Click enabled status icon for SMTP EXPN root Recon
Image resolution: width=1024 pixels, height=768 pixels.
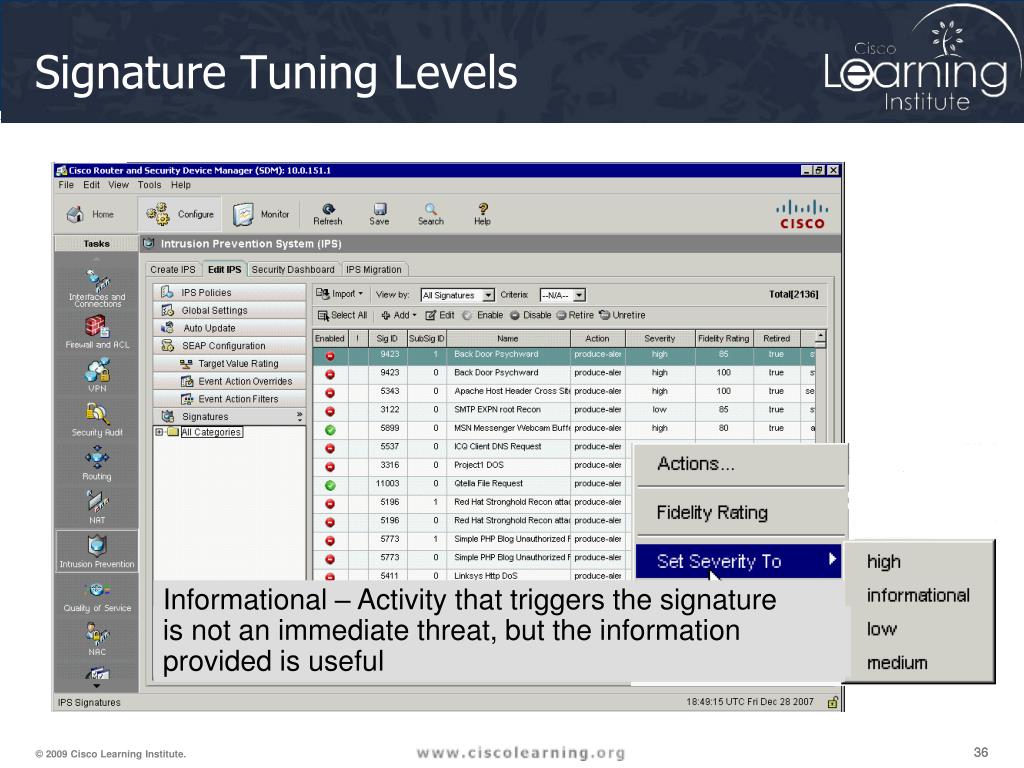[330, 411]
